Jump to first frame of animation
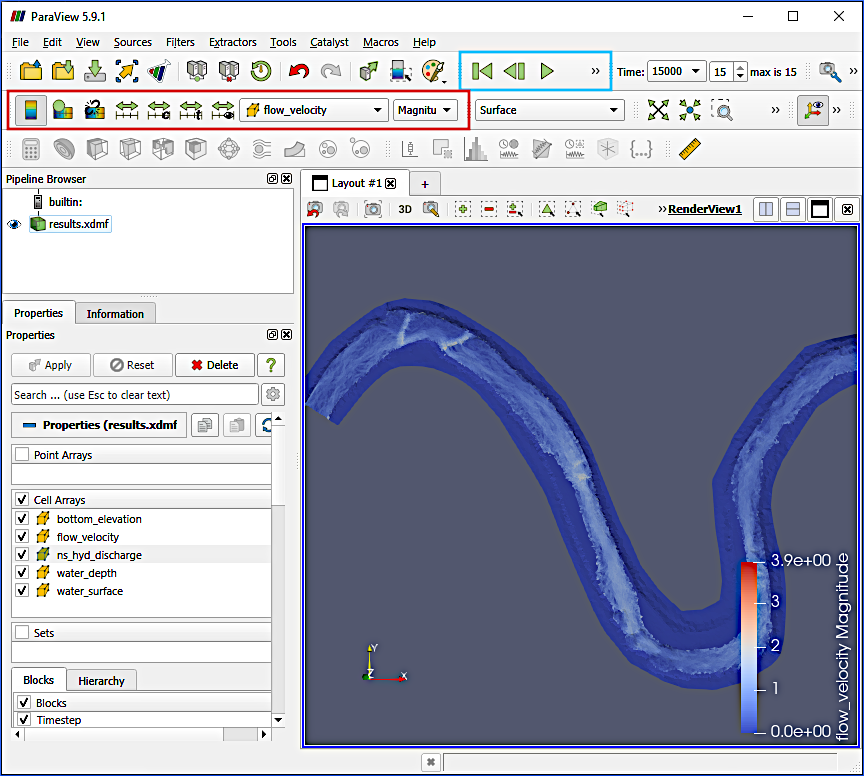The image size is (864, 776). coord(482,71)
